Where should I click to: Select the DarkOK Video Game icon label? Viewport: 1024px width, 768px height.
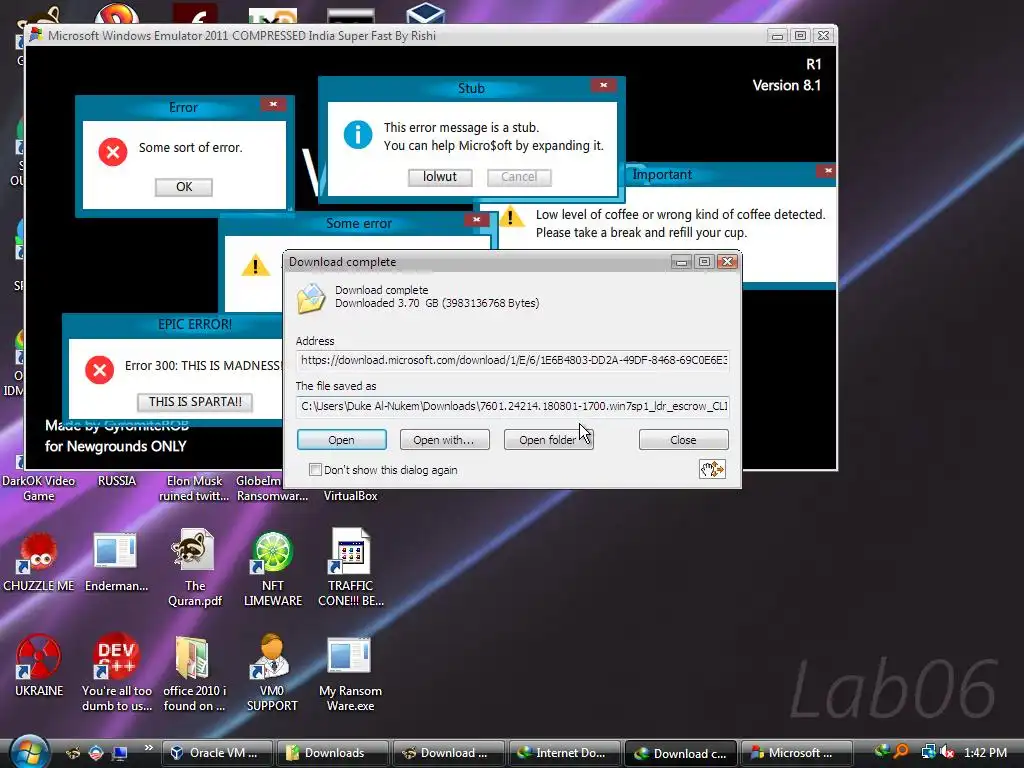[39, 488]
